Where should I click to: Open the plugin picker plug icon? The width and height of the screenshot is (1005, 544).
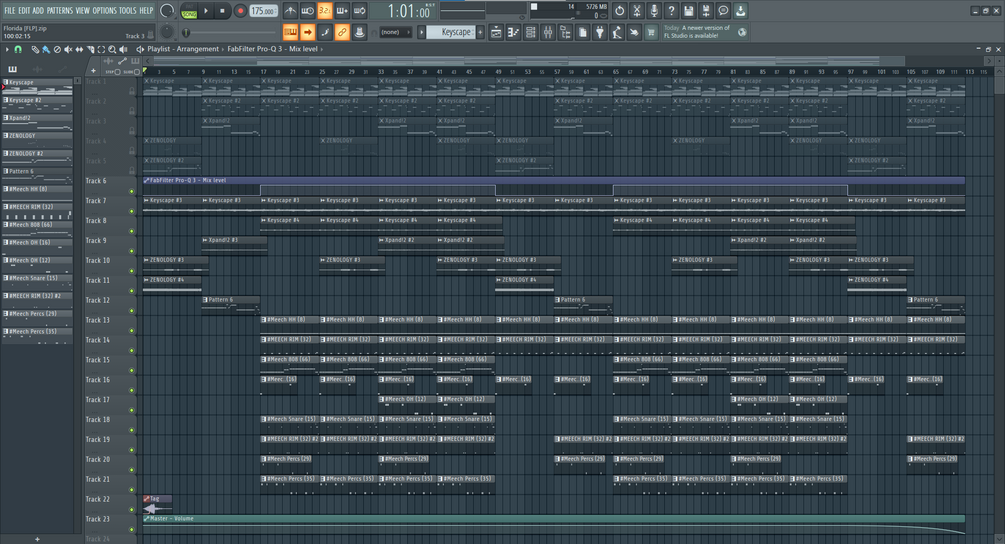[x=600, y=32]
